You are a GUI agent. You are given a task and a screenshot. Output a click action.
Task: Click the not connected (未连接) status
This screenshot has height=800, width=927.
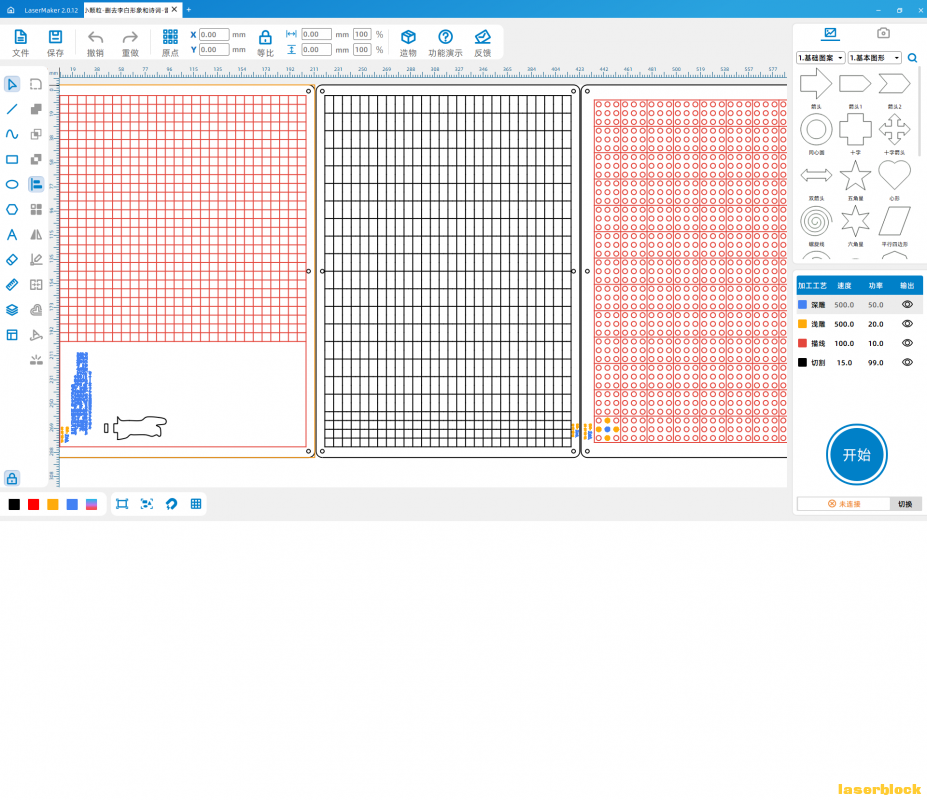[x=844, y=504]
